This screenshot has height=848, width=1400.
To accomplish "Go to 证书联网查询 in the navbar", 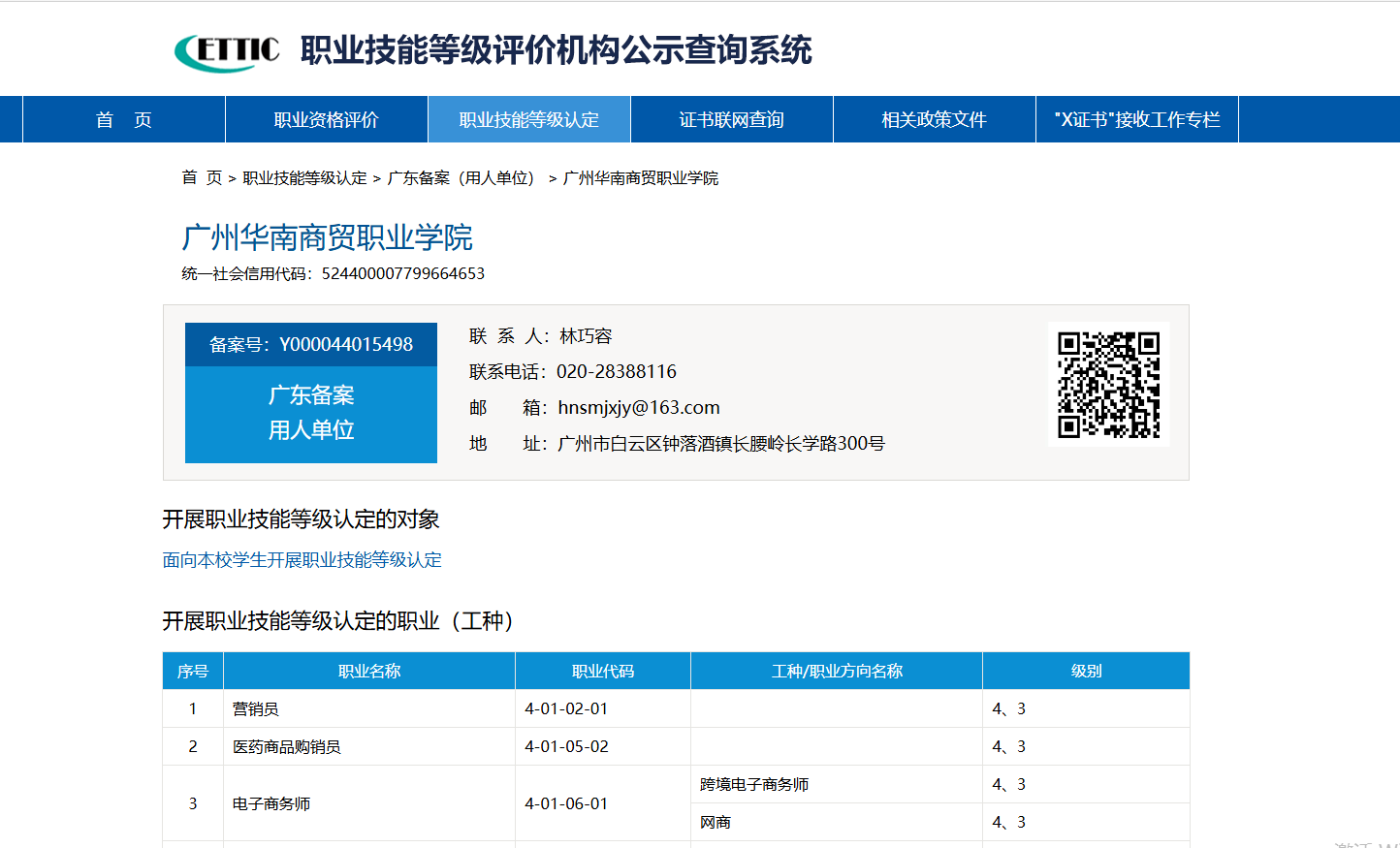I will click(731, 120).
